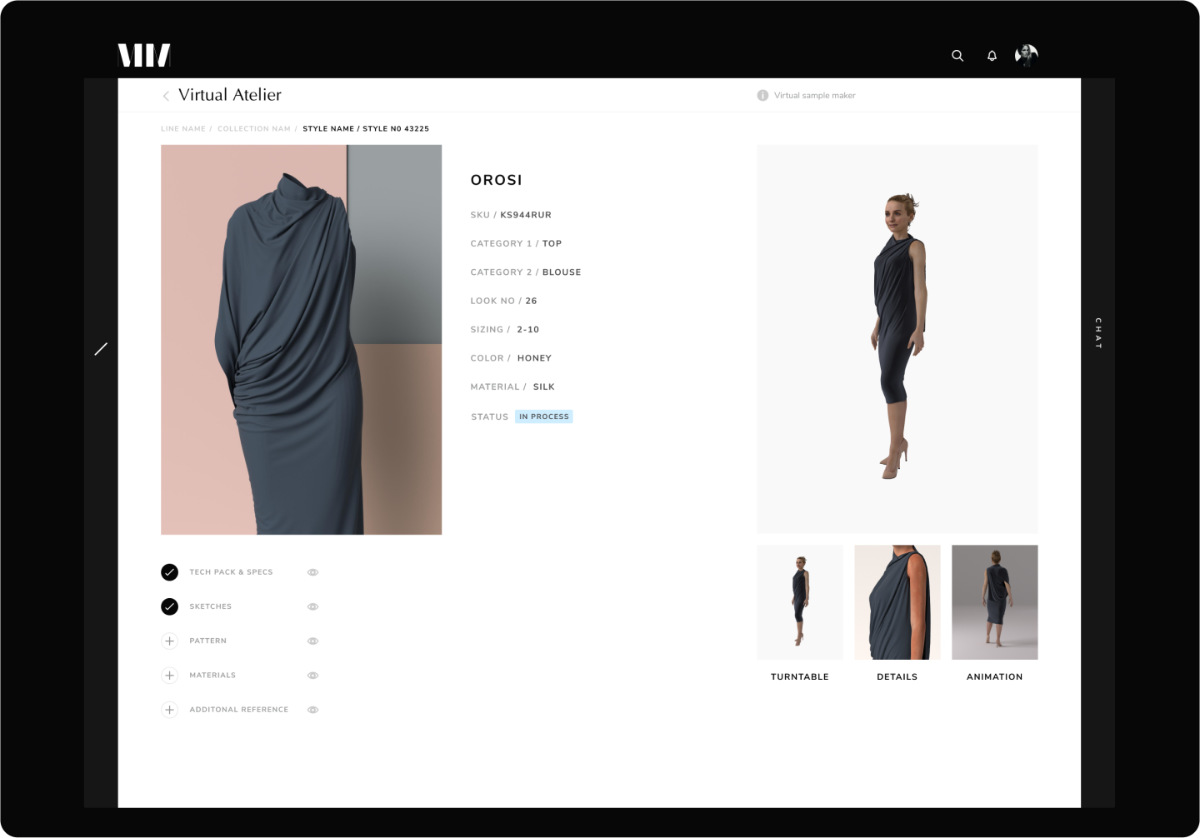Expand the Additional Reference plus icon
This screenshot has width=1200, height=838.
point(170,710)
